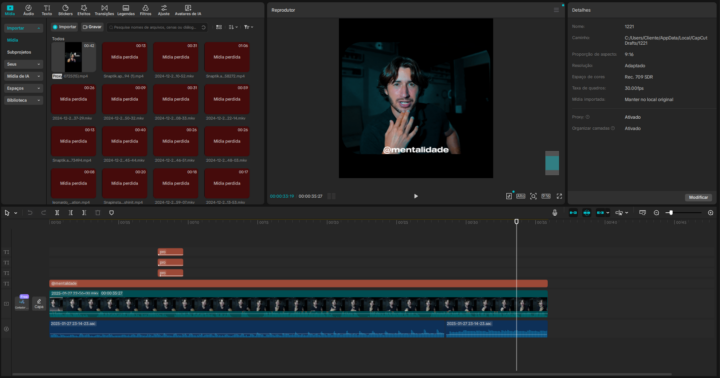The image size is (720, 378).
Task: Toggle the preview ratio scale icon
Action: [521, 196]
